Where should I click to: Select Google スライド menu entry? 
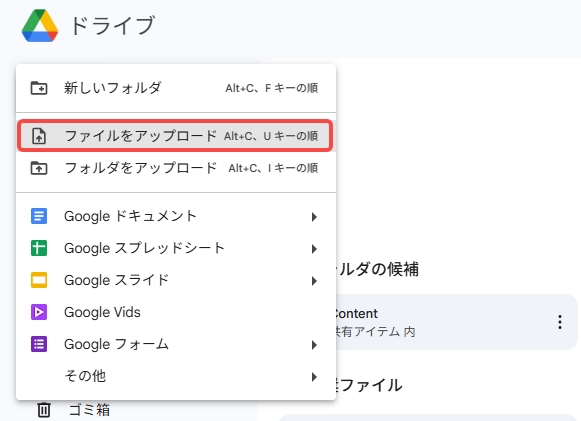pyautogui.click(x=176, y=281)
